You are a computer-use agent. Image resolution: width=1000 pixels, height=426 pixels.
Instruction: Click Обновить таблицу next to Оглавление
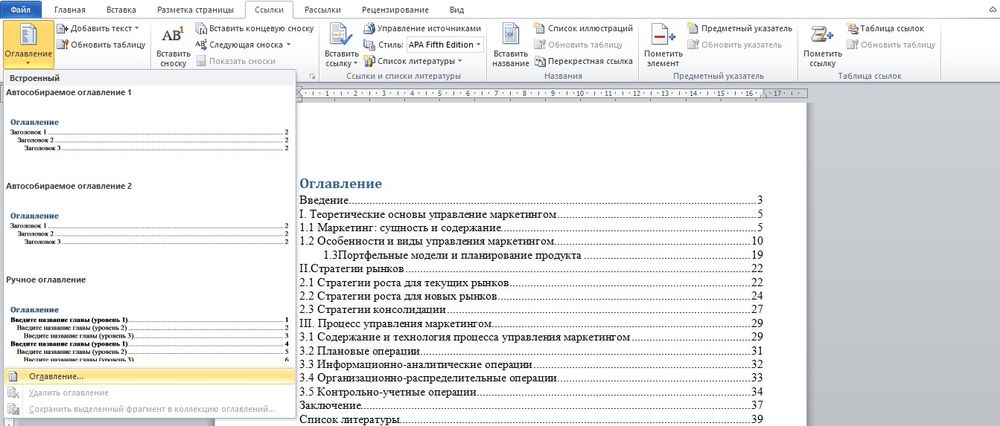(x=100, y=45)
